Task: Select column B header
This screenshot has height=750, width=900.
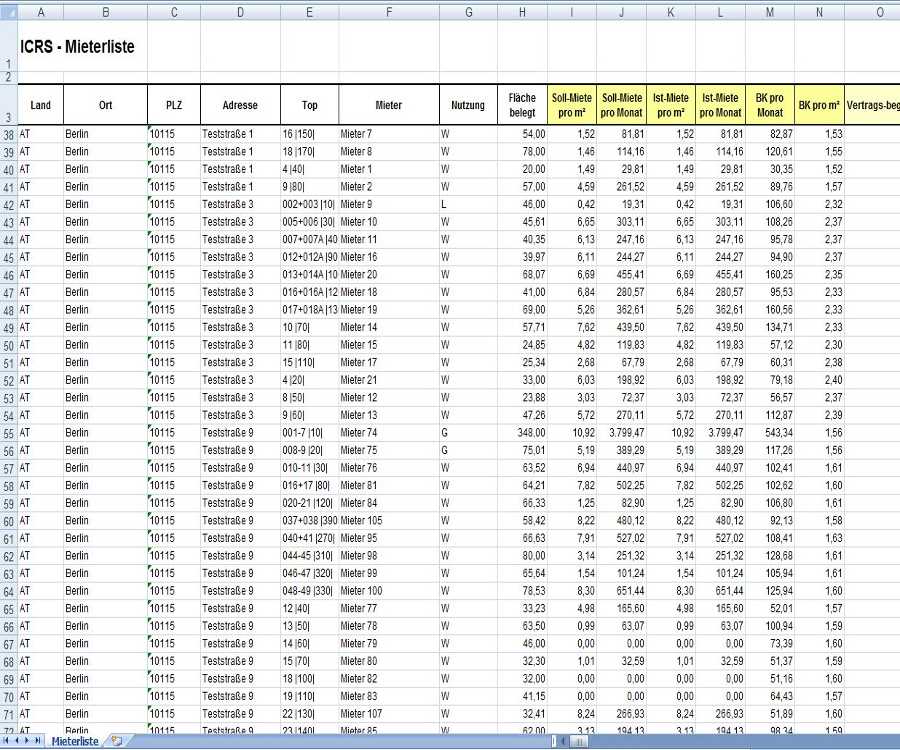Action: click(105, 12)
